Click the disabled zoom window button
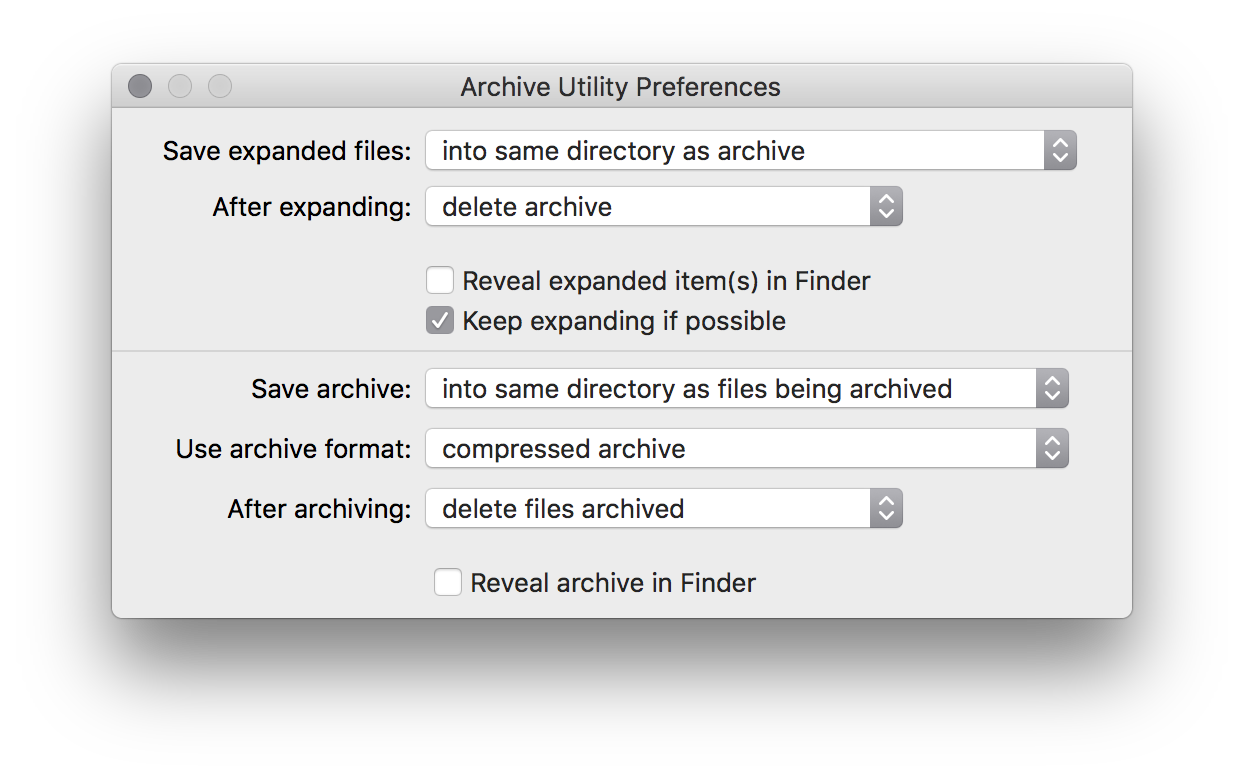This screenshot has height=778, width=1244. (x=220, y=87)
